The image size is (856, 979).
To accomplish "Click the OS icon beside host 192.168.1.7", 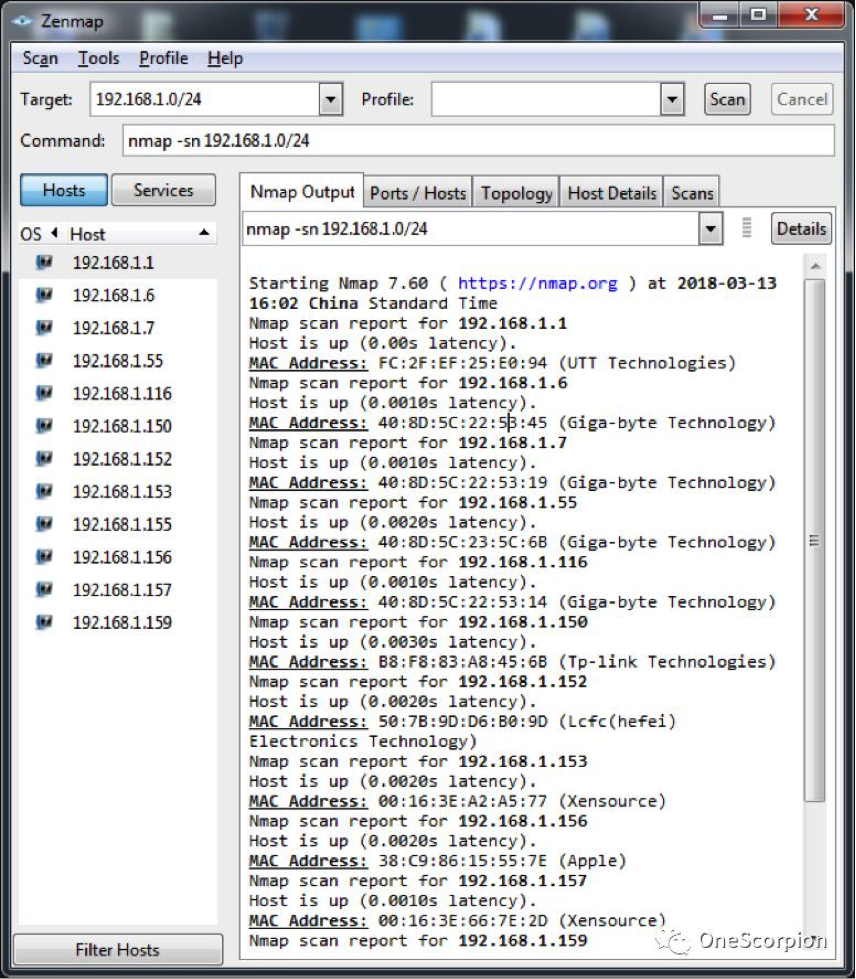I will point(44,328).
